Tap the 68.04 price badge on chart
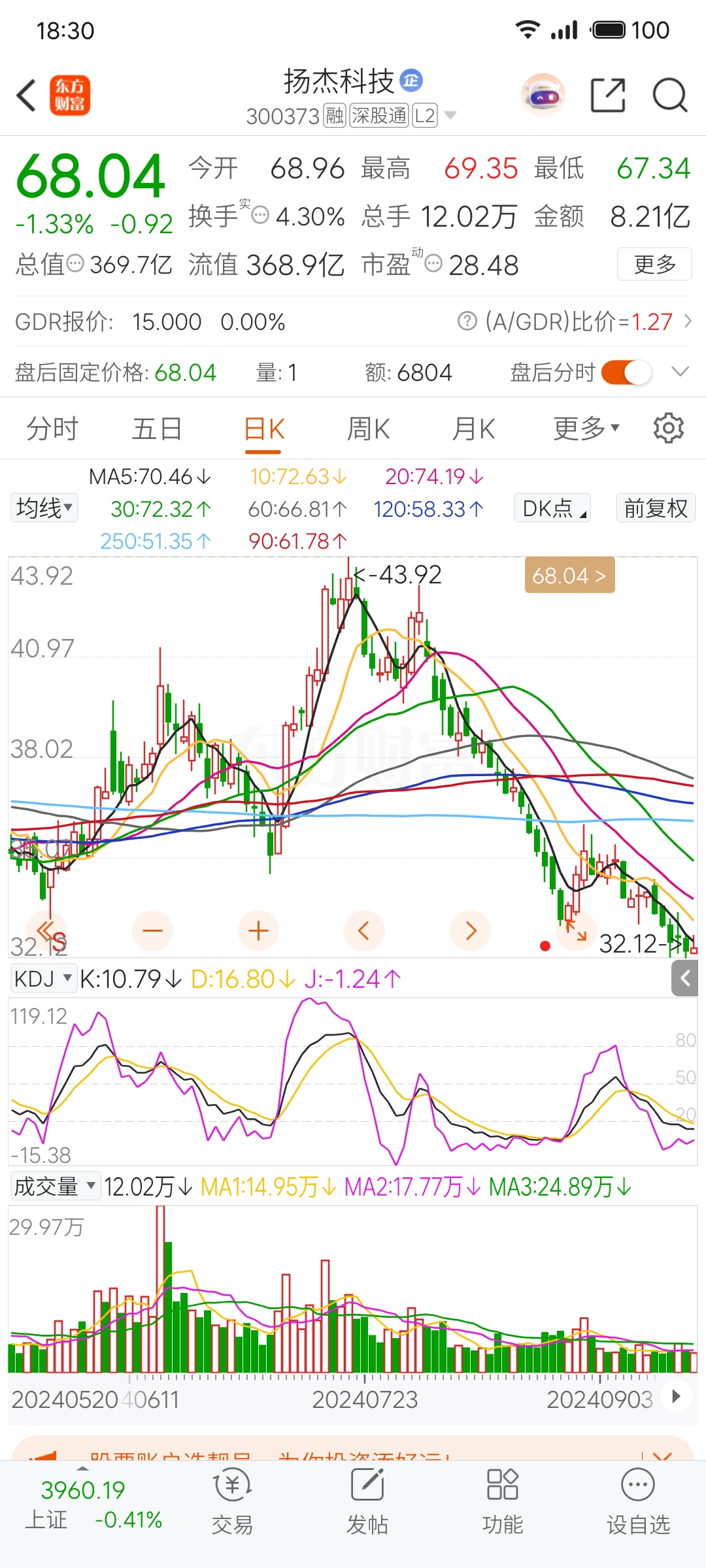The width and height of the screenshot is (706, 1568). pyautogui.click(x=569, y=575)
